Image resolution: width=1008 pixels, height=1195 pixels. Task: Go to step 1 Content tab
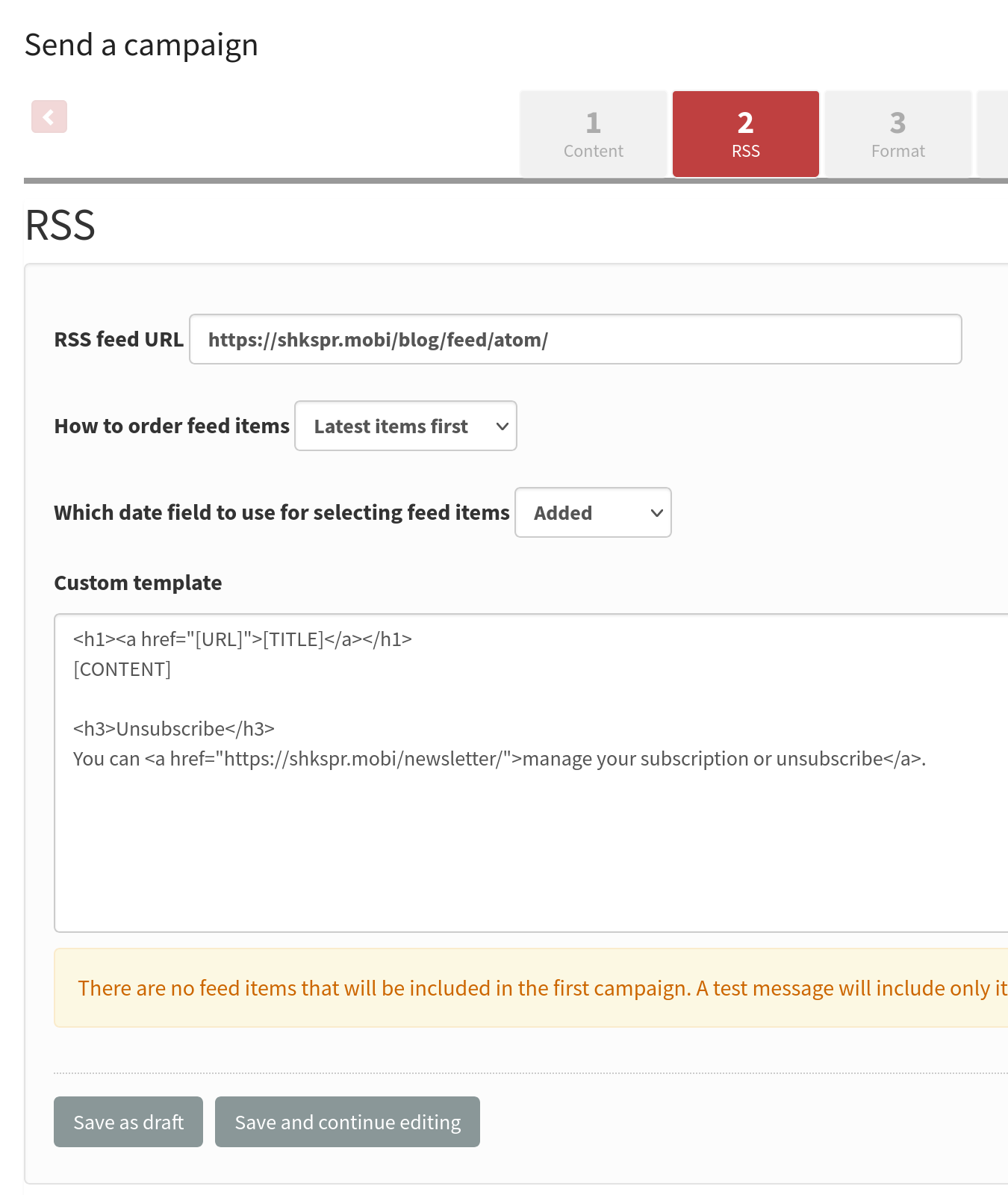click(593, 134)
